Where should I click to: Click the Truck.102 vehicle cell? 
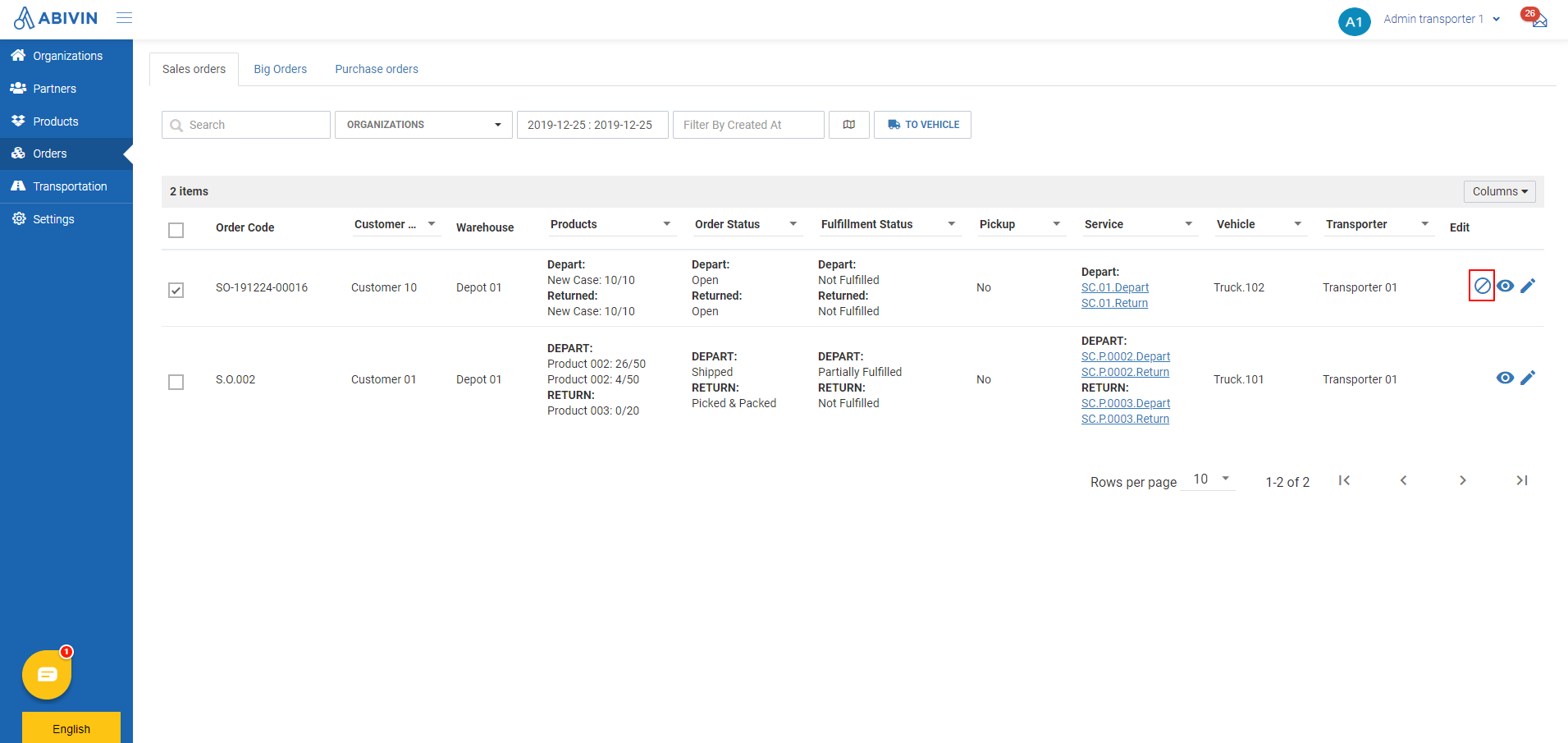[1239, 287]
